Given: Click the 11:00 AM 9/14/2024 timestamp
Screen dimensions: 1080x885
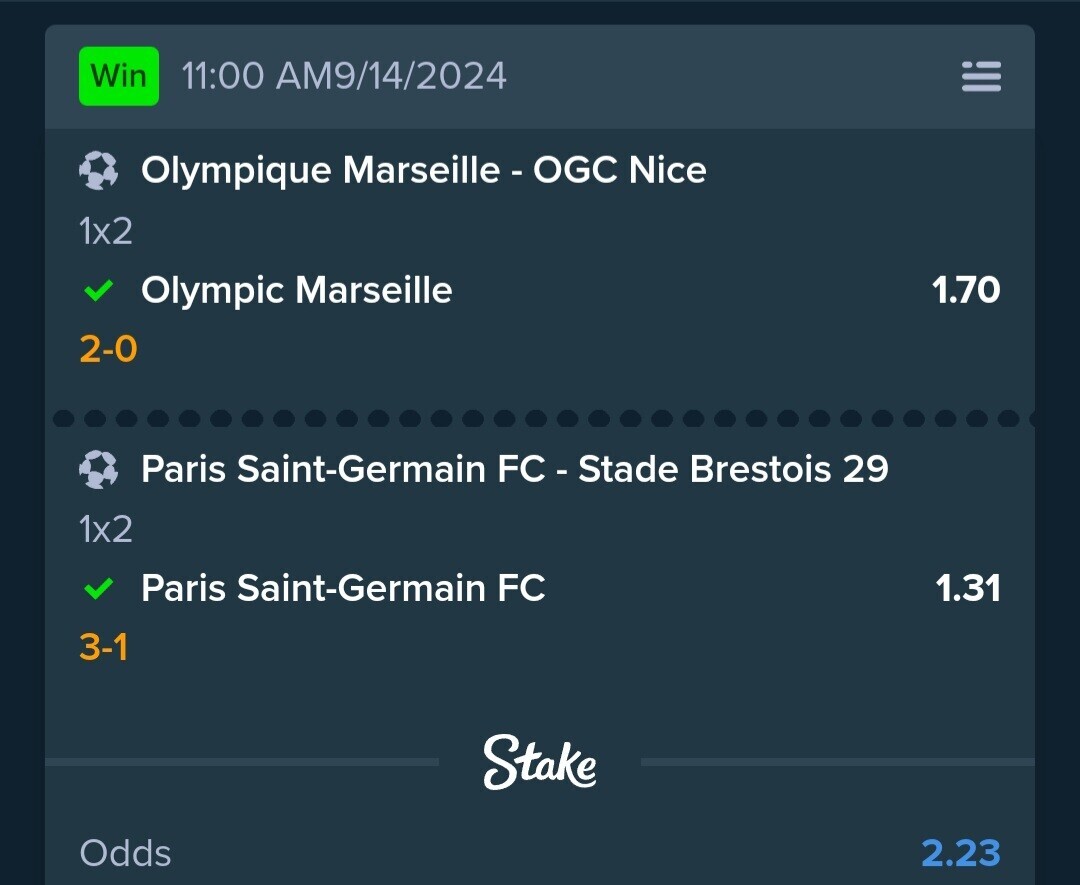Looking at the screenshot, I should tap(344, 76).
